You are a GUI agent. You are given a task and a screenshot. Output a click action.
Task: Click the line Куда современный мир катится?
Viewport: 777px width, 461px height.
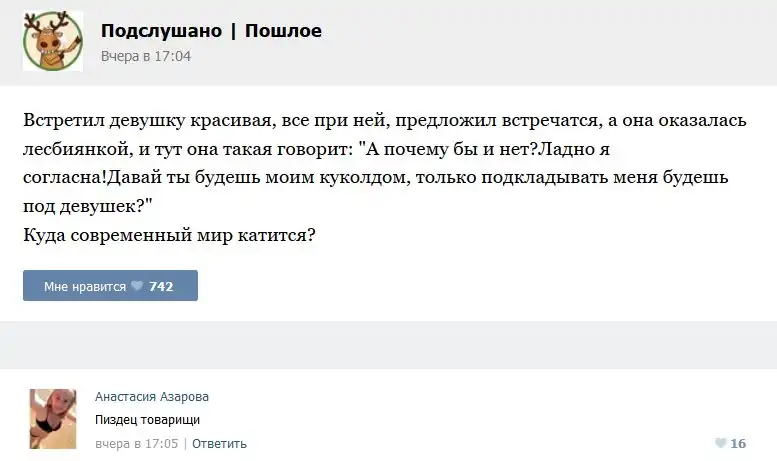point(169,236)
